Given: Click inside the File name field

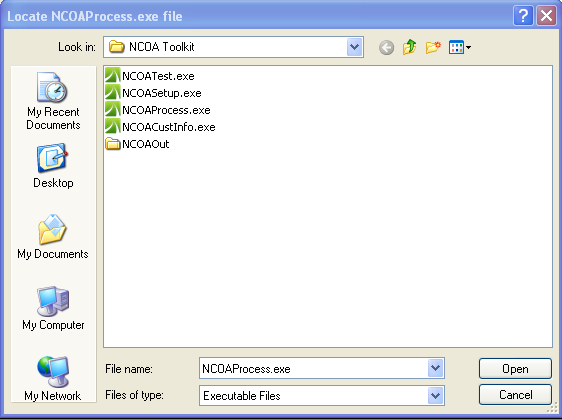Looking at the screenshot, I should pyautogui.click(x=314, y=368).
